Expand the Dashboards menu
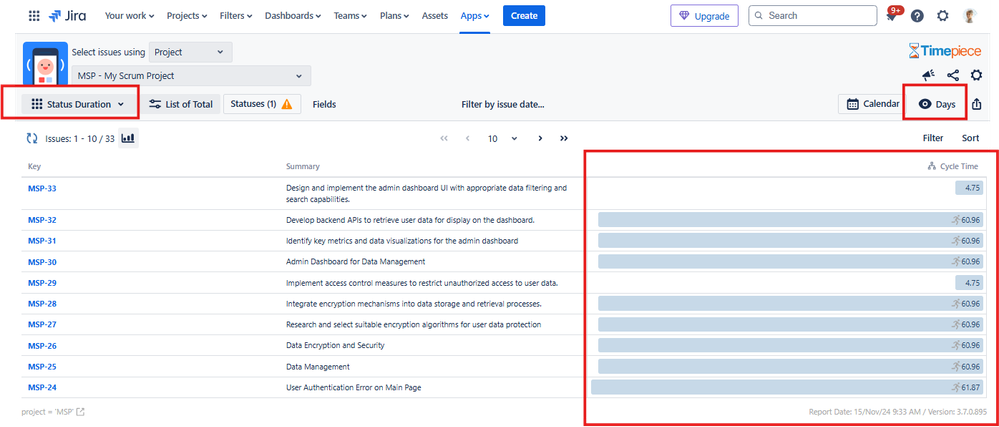The image size is (999, 427). pos(293,16)
